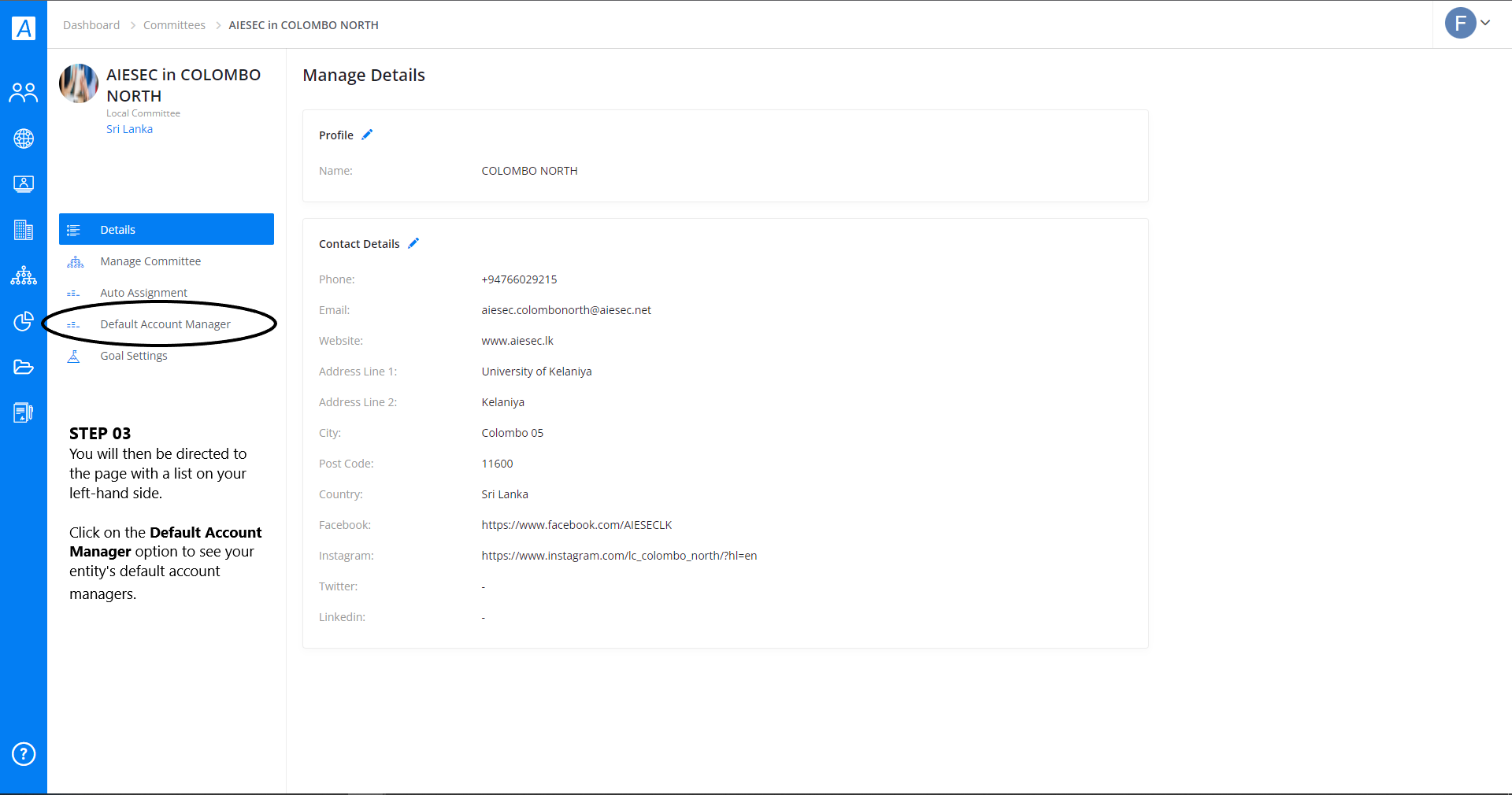Open the globe icon in sidebar

click(24, 139)
